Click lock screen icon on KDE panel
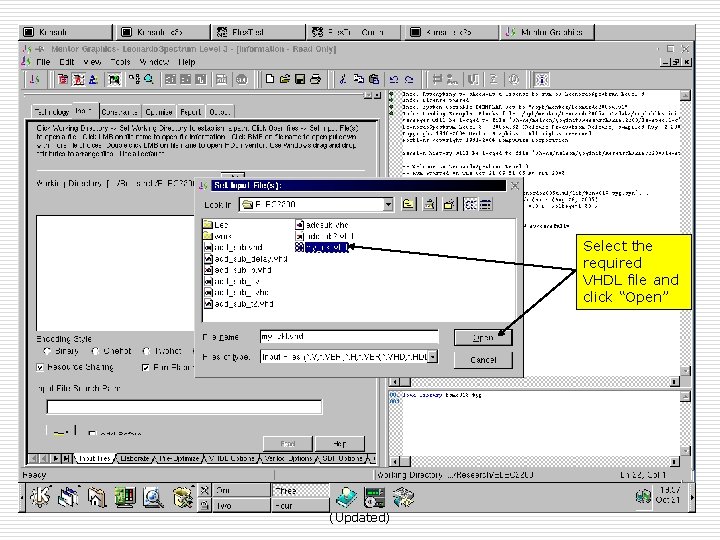Screen dimensions: 720x540 pos(205,506)
